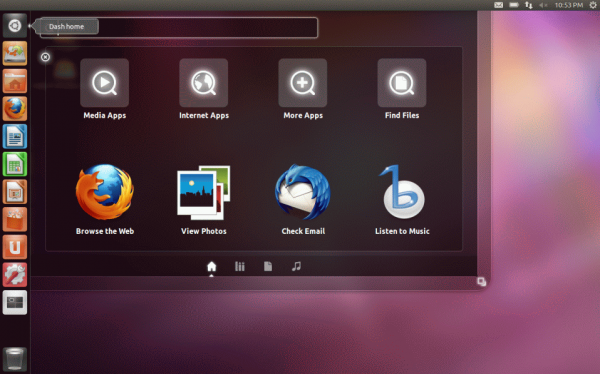Switch to the Music lens tab
600x374 pixels.
click(296, 266)
